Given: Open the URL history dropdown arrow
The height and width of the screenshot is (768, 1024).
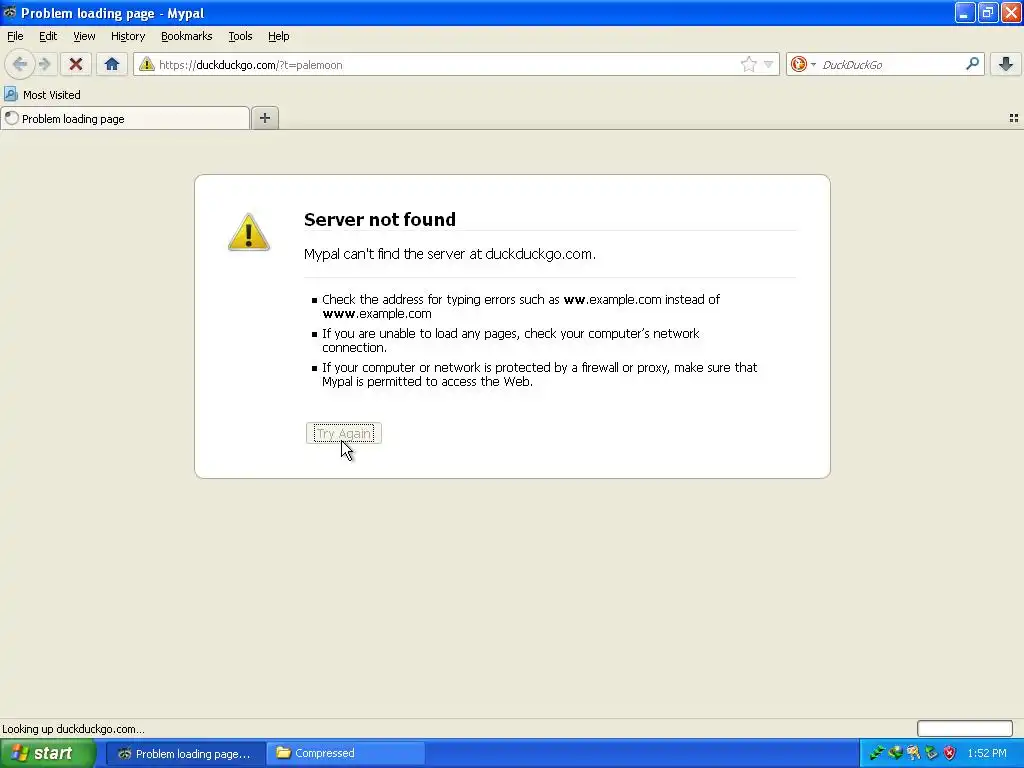Looking at the screenshot, I should (x=769, y=64).
